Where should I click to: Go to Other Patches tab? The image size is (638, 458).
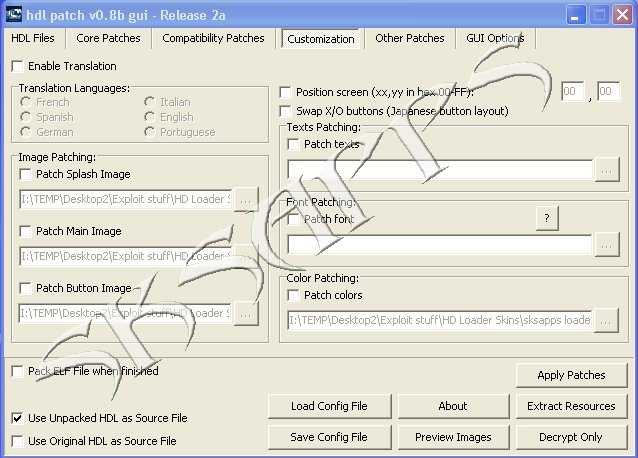click(x=410, y=38)
